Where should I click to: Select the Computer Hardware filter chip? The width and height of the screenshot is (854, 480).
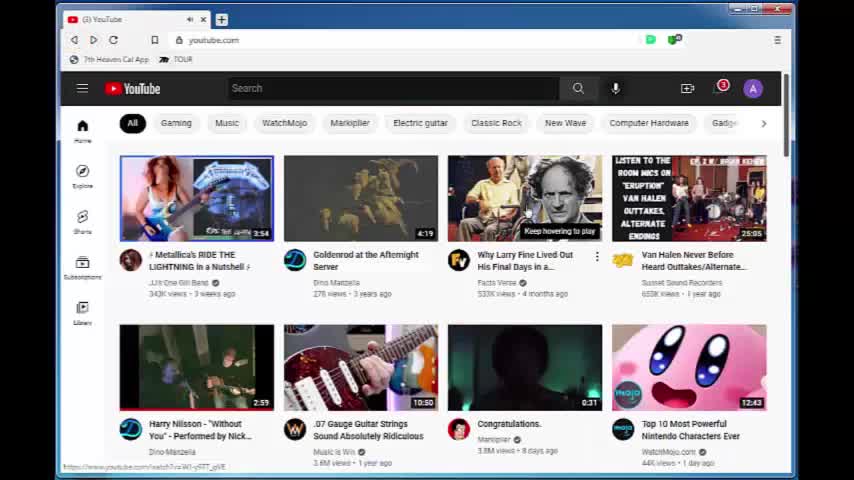(649, 123)
